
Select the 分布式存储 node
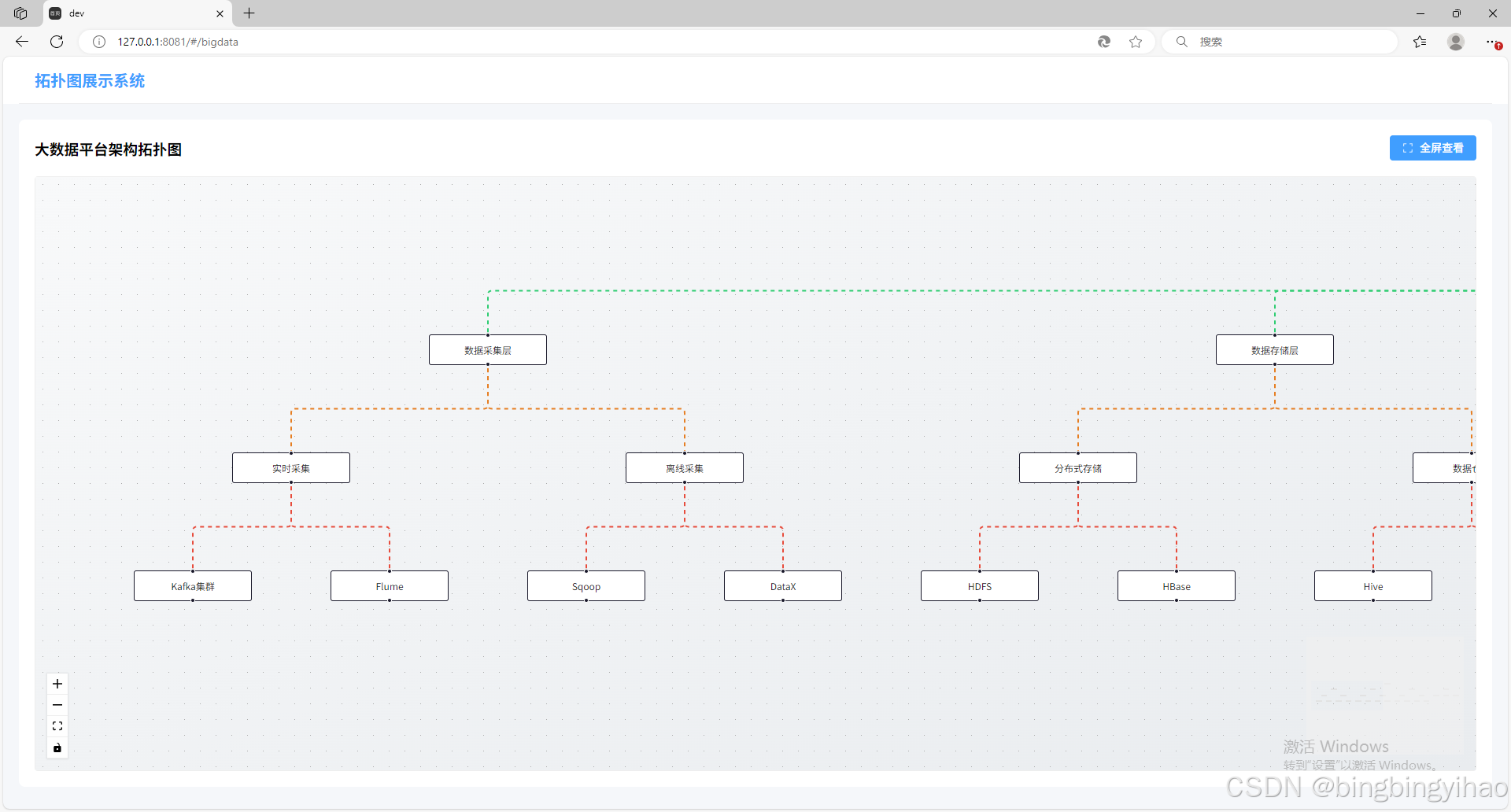point(1078,468)
